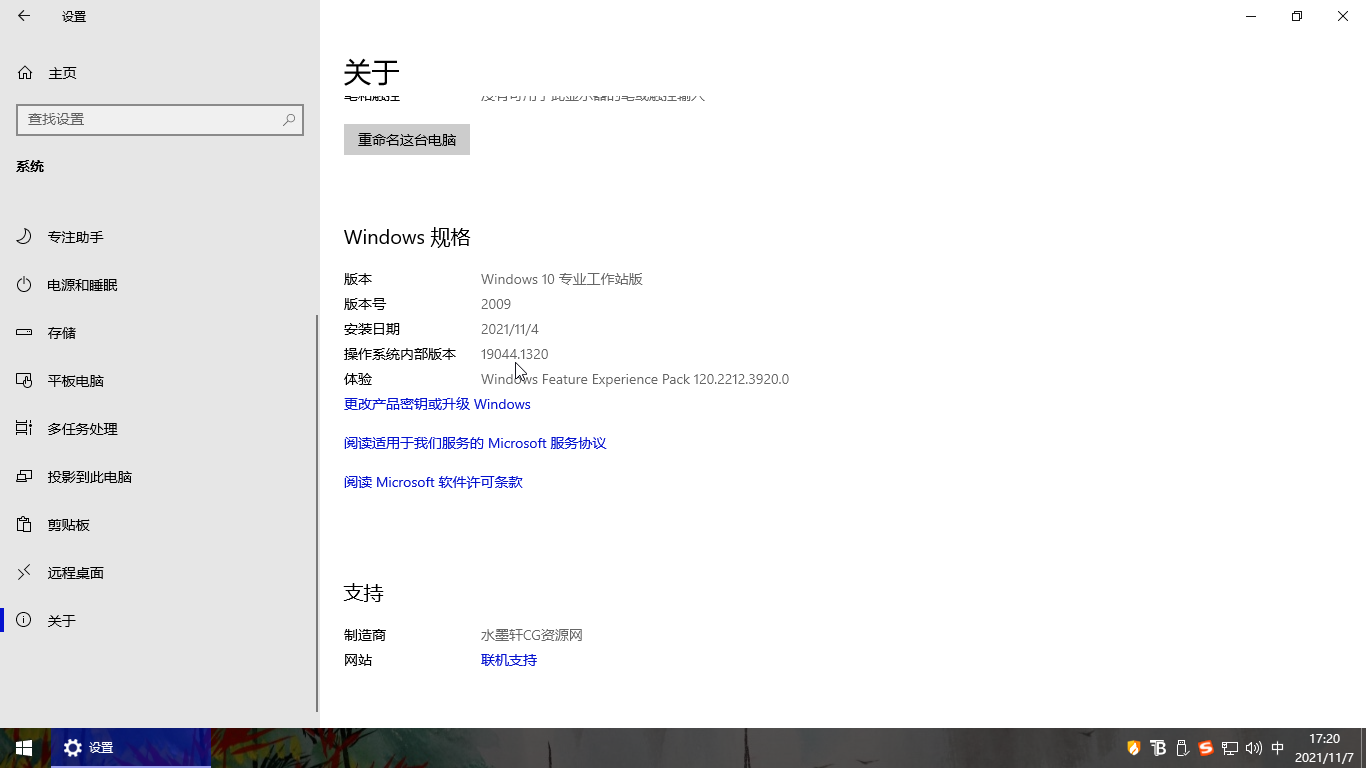
Task: Click the 设置 gear taskbar button
Action: [131, 748]
